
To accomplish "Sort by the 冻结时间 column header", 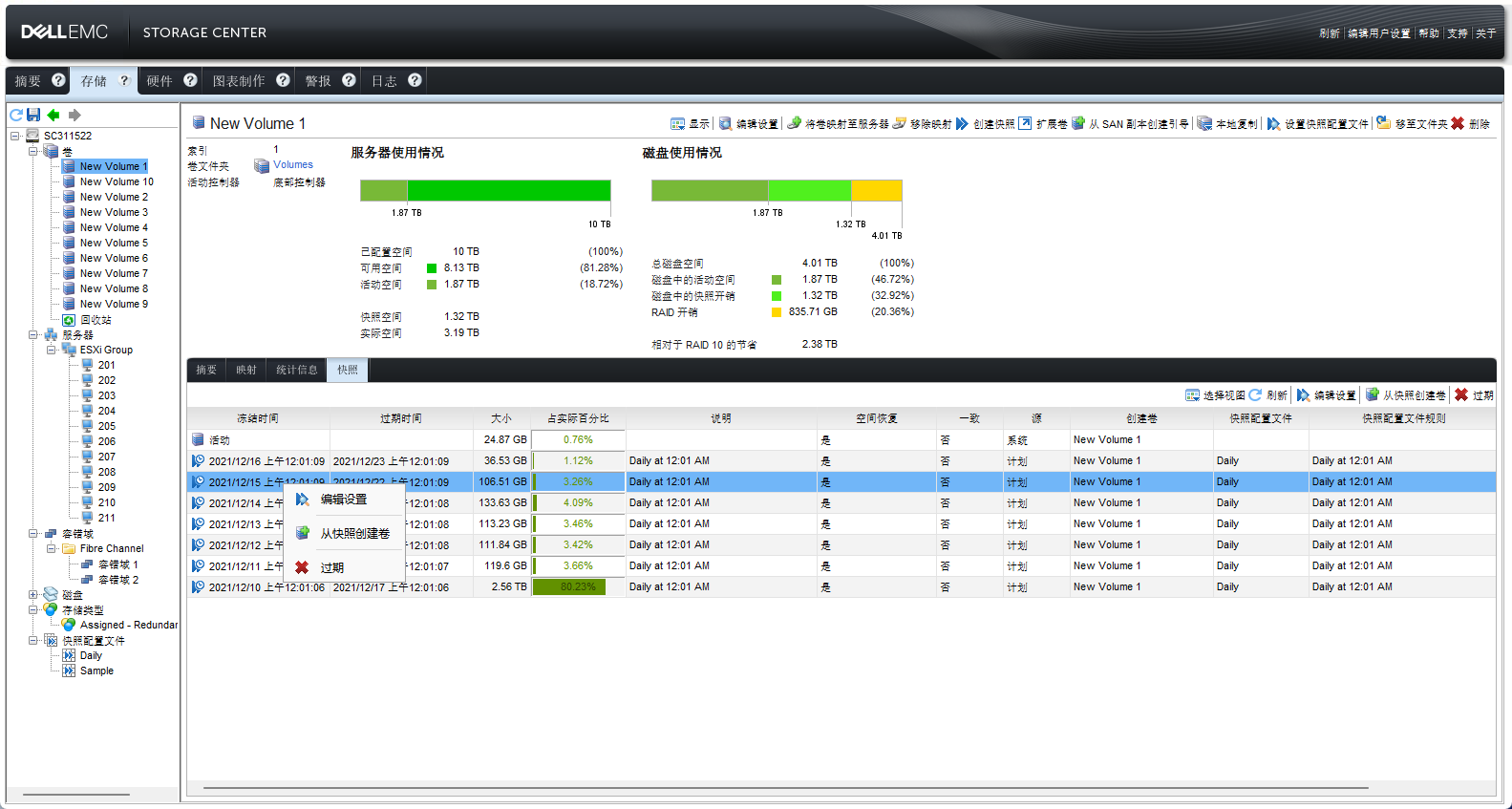I will click(258, 418).
